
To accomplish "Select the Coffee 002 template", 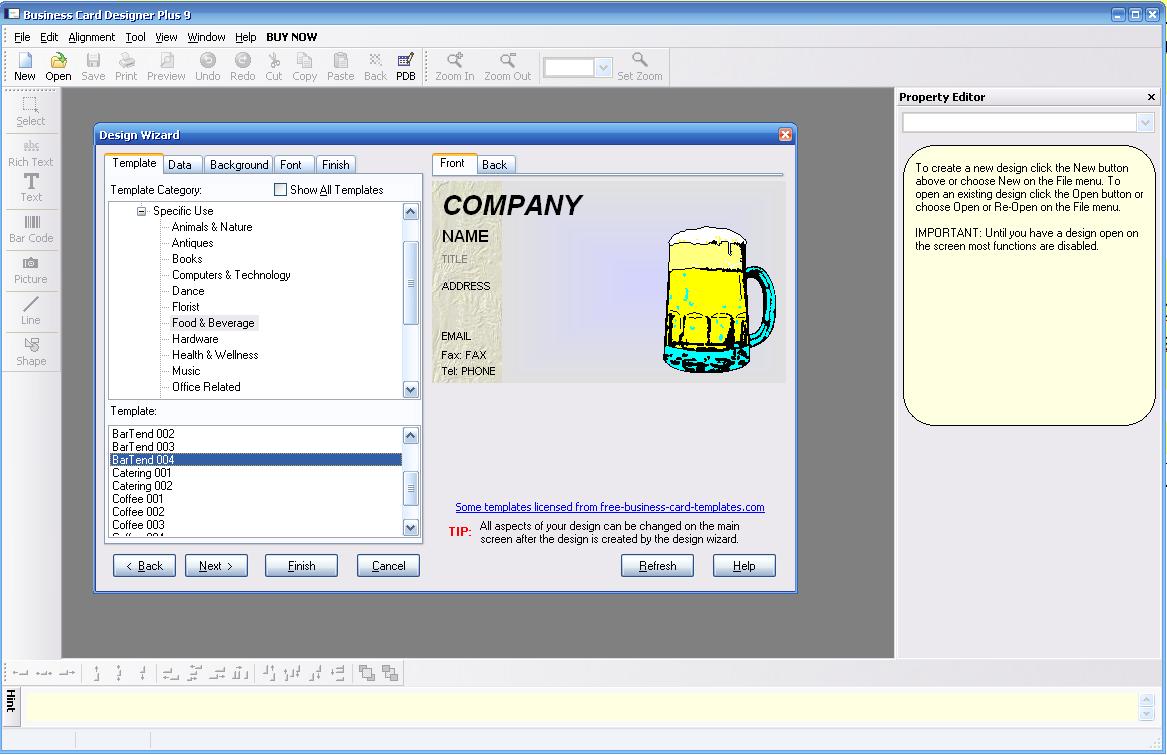I will 138,512.
